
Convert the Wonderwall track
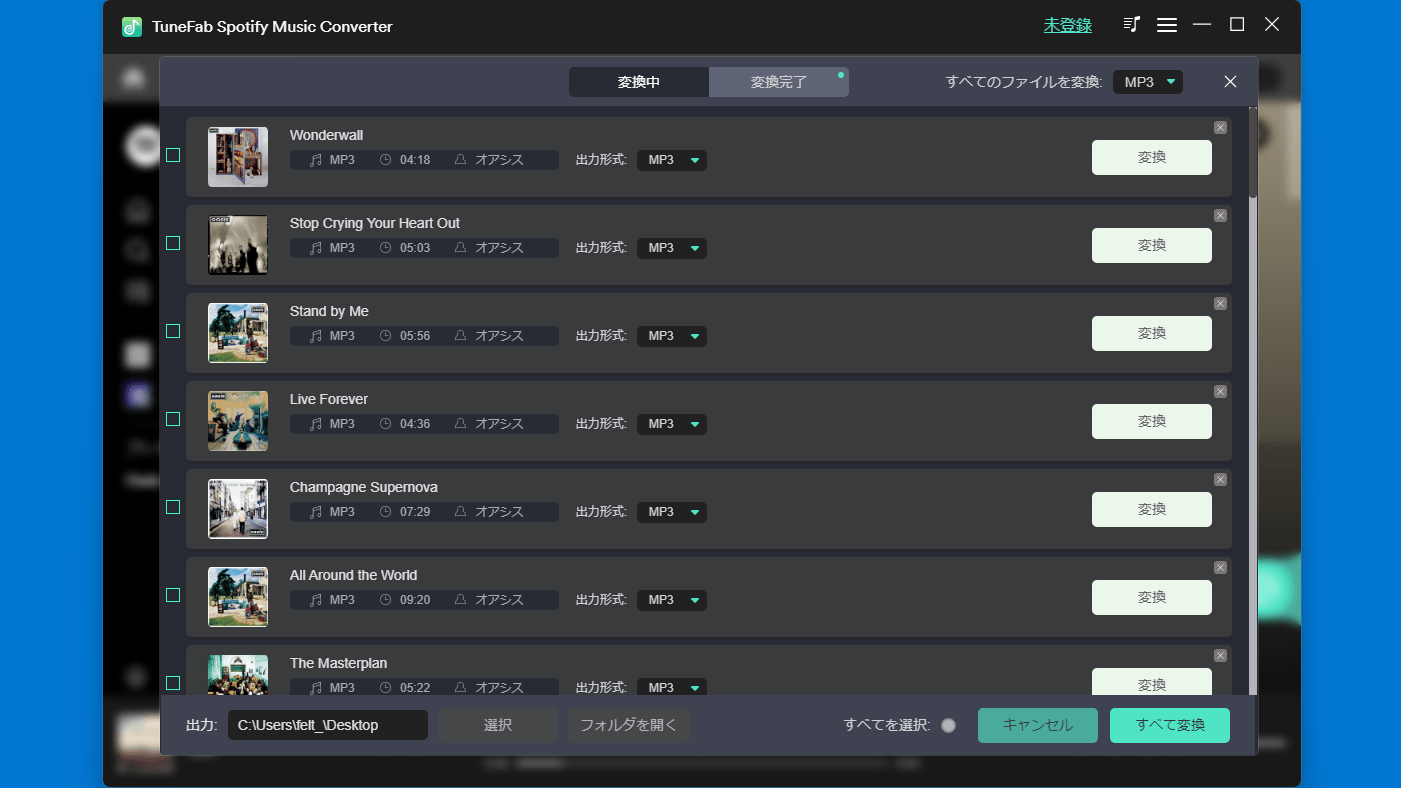pos(1152,157)
